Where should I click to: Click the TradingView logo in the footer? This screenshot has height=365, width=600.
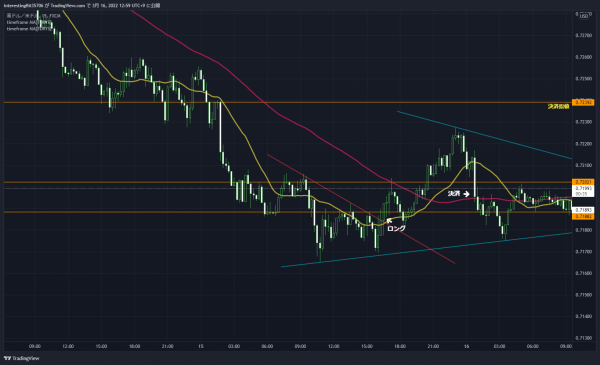22,358
